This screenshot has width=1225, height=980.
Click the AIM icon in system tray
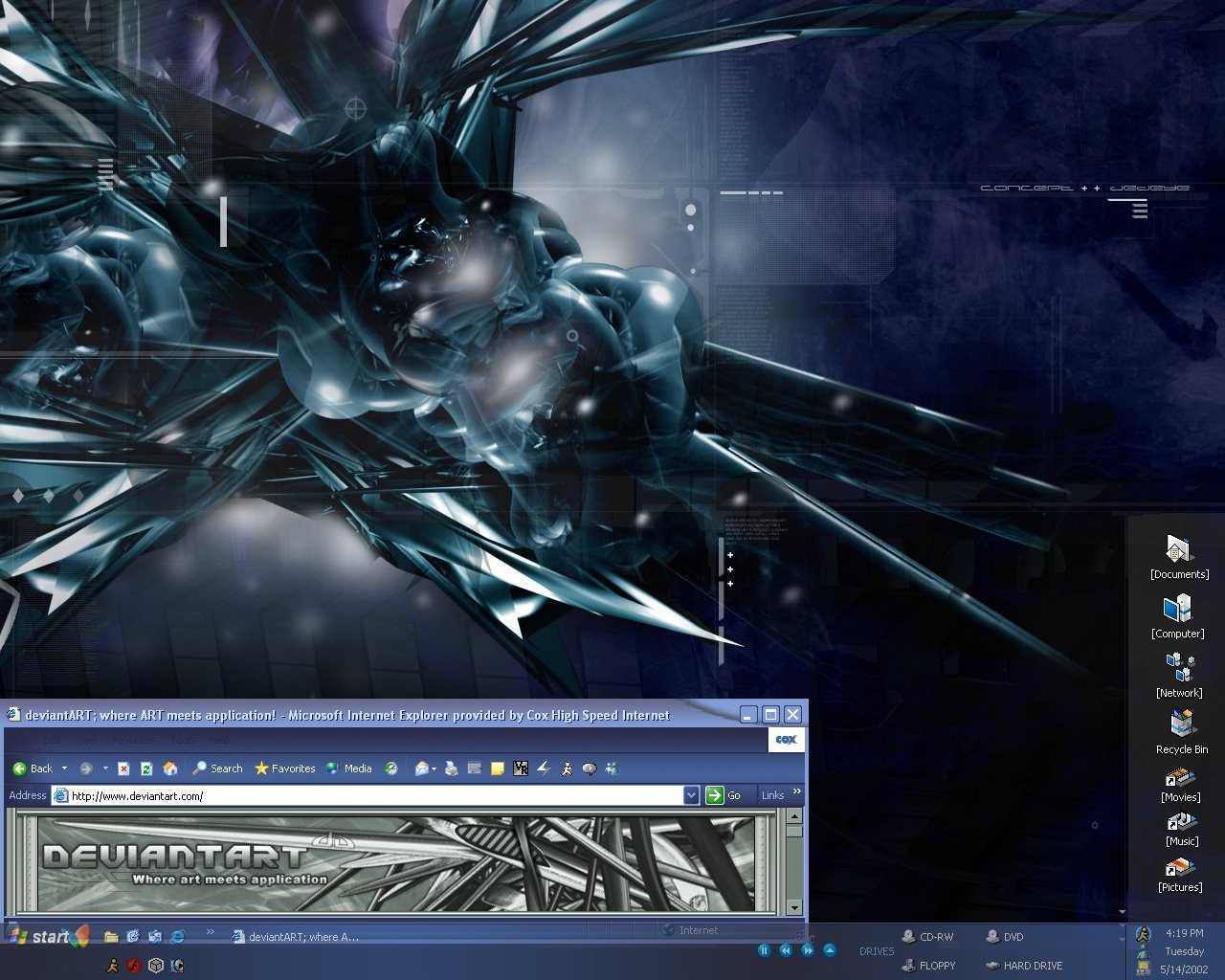click(1143, 934)
